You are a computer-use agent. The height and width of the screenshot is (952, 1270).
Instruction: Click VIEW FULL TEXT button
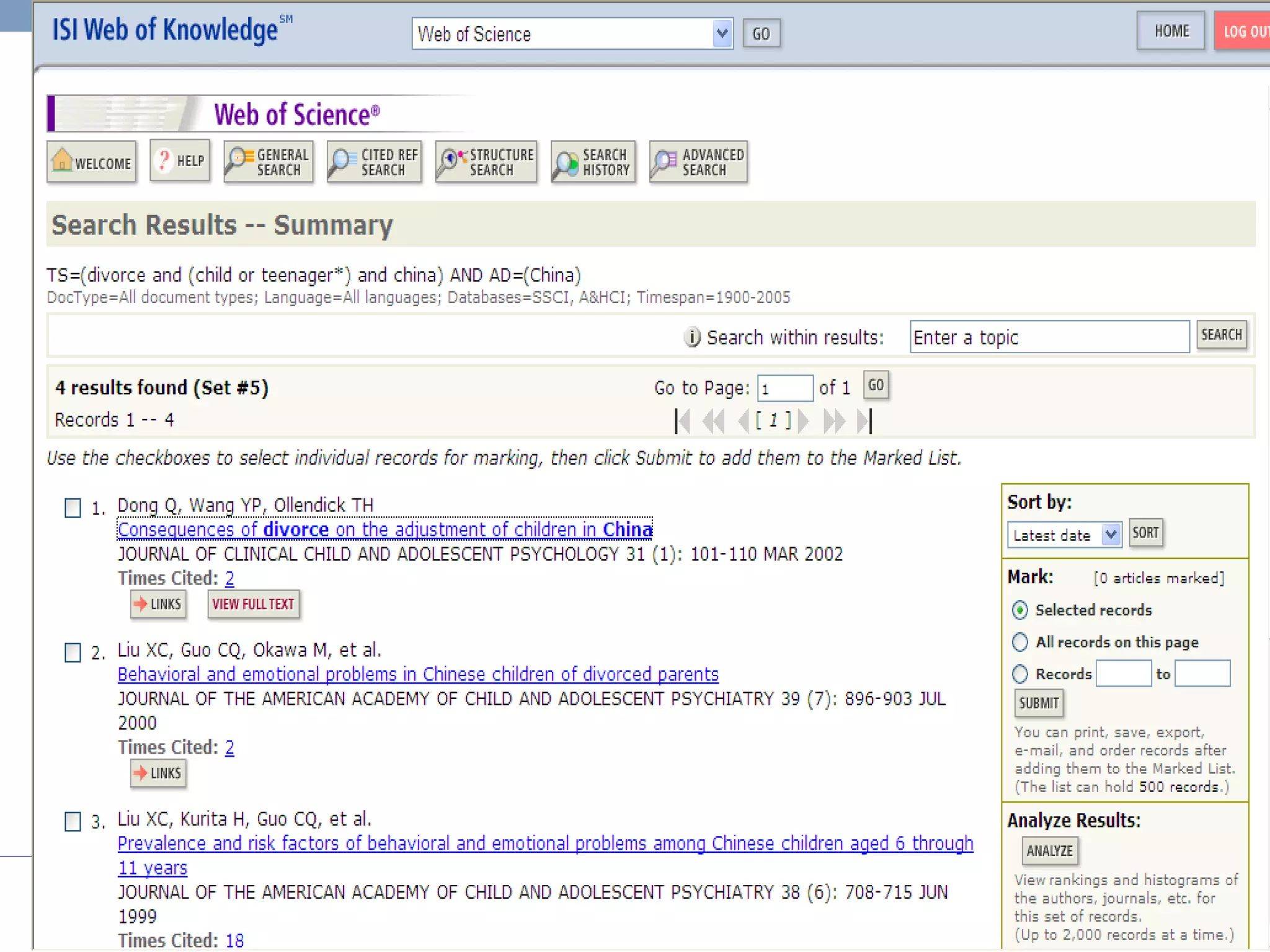coord(253,604)
